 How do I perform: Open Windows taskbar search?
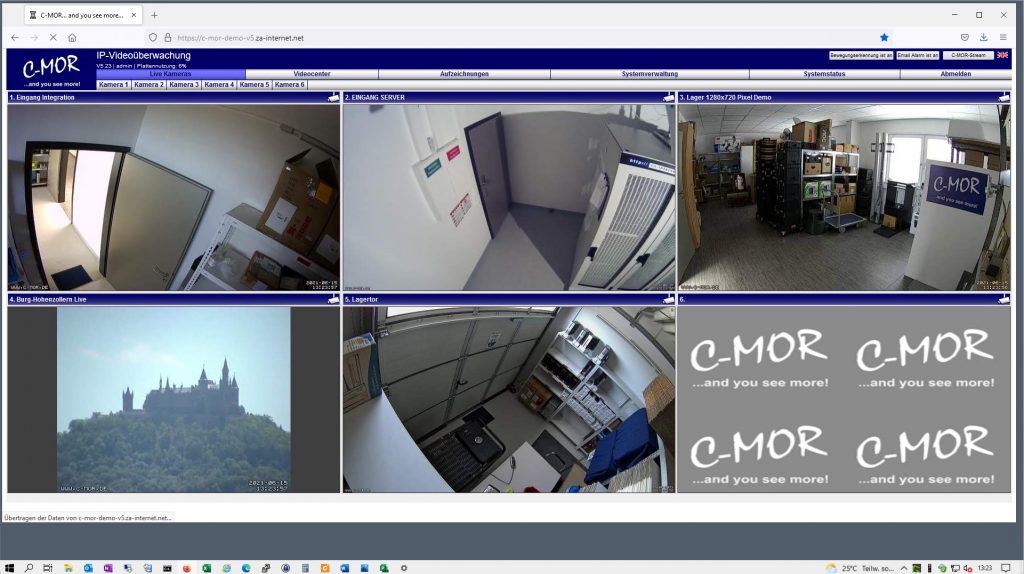(29, 568)
